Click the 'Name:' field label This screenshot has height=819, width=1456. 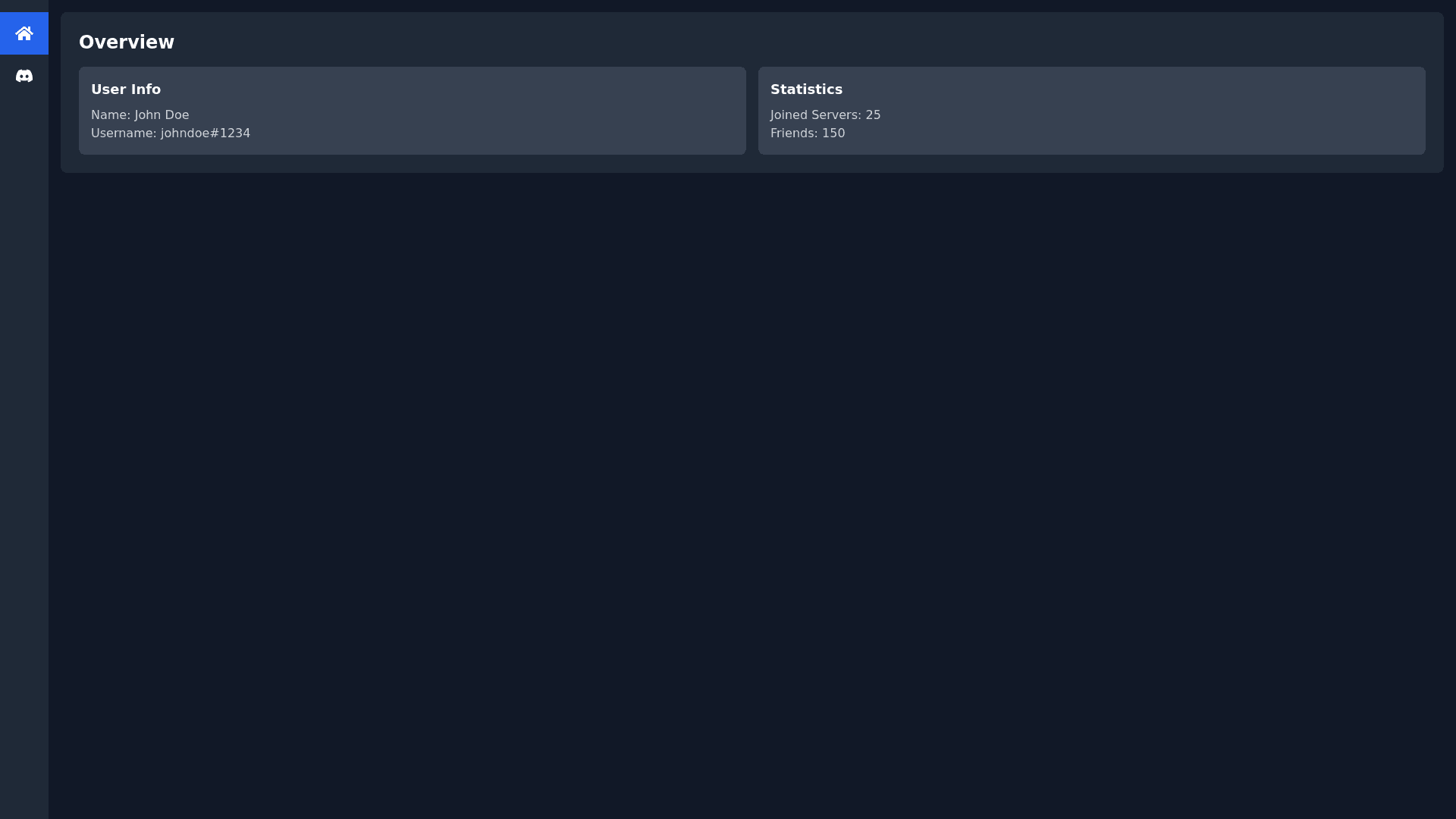[111, 115]
